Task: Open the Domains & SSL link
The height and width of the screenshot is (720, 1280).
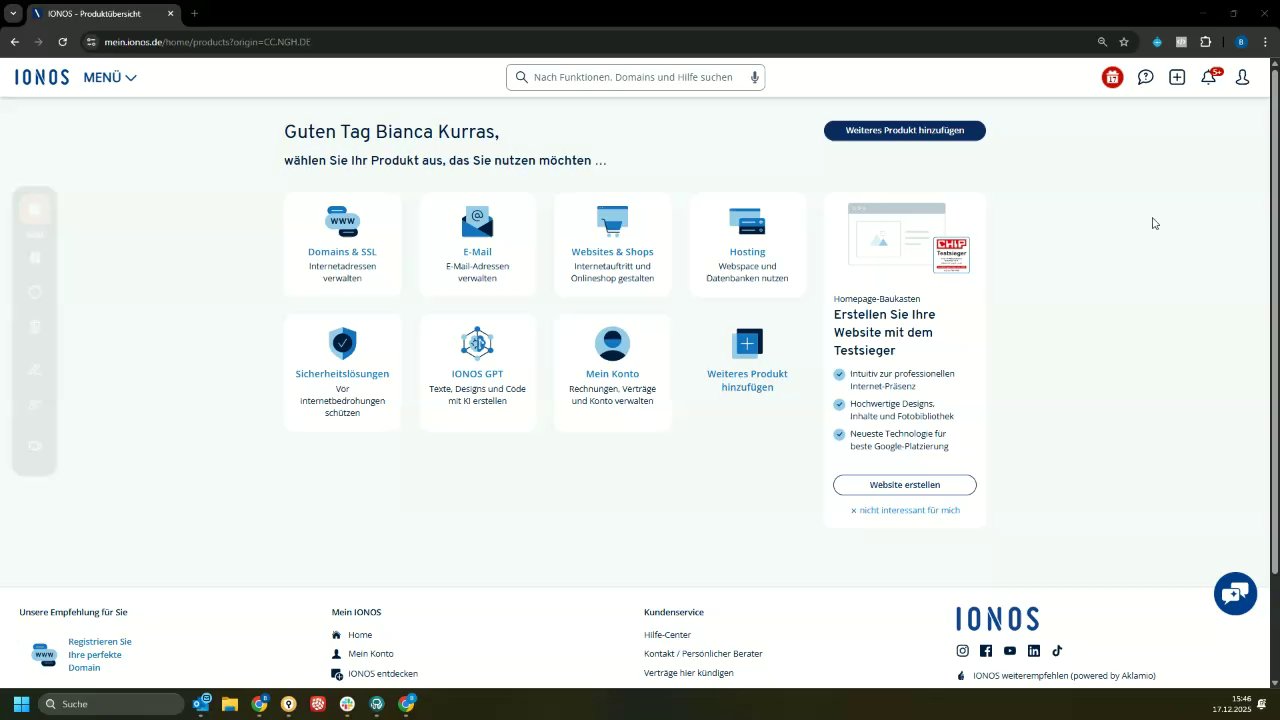Action: click(342, 252)
